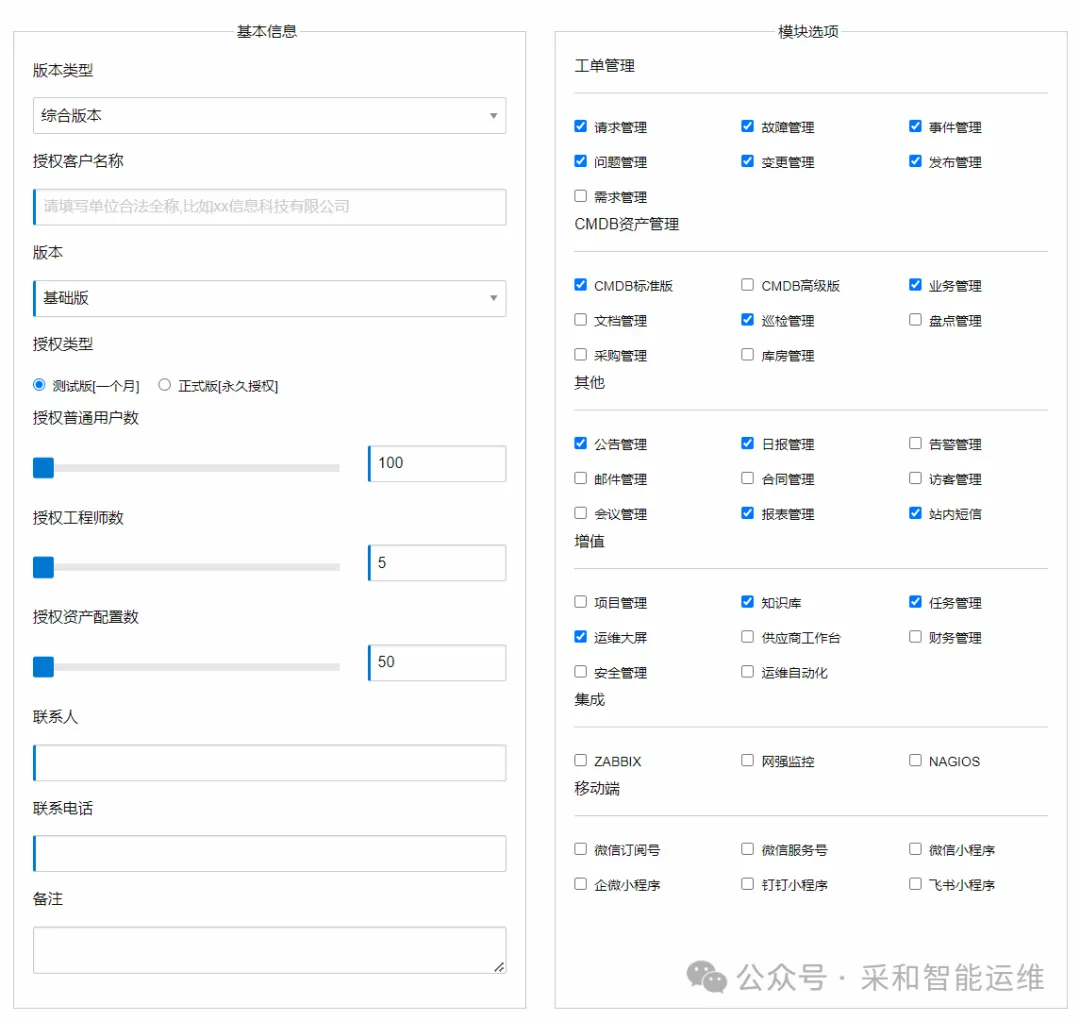
Task: Uncheck the 报表管理 checkbox
Action: [747, 513]
